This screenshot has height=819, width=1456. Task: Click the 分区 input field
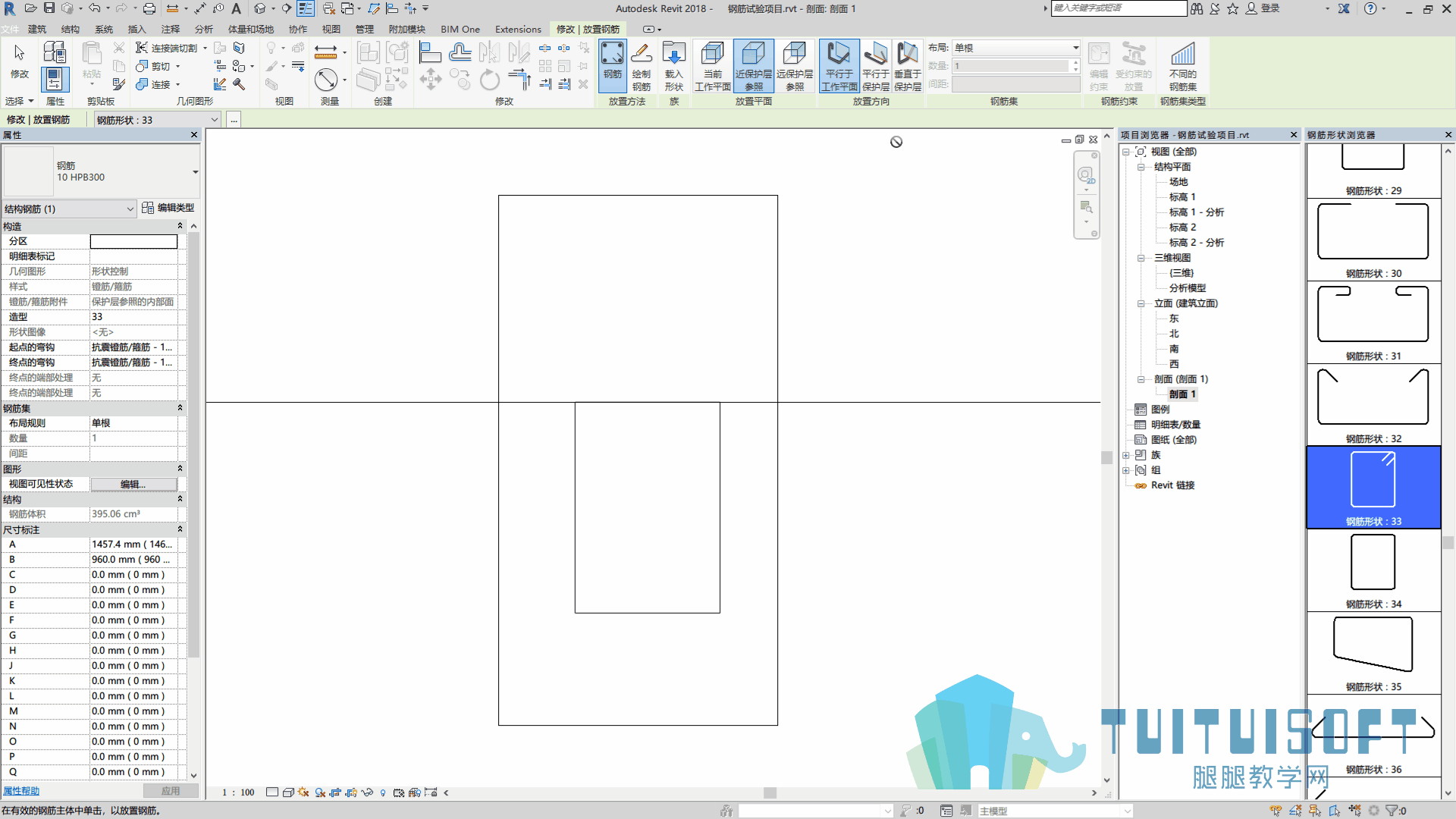(x=133, y=241)
